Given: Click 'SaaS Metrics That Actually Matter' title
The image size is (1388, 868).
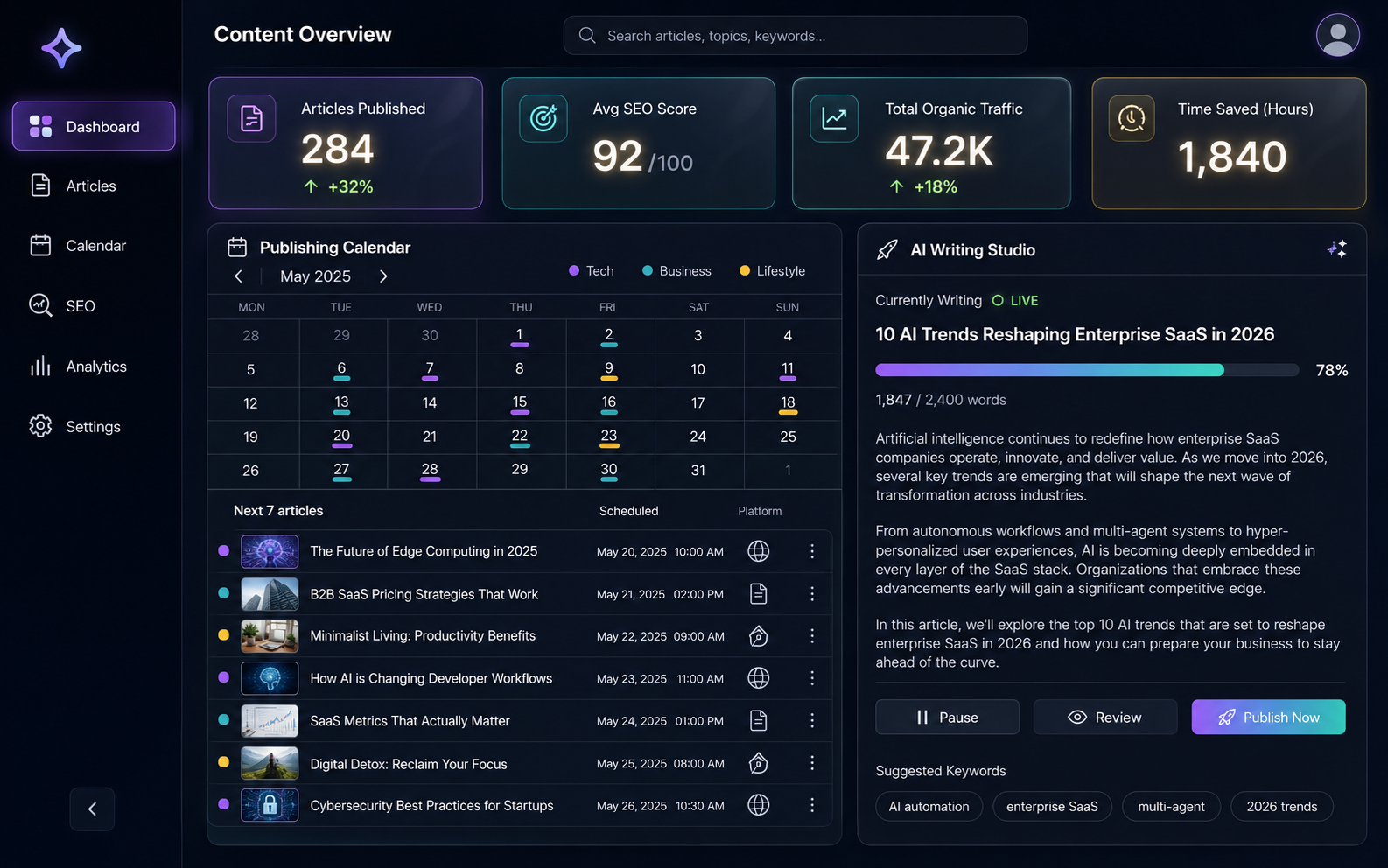Looking at the screenshot, I should [410, 721].
